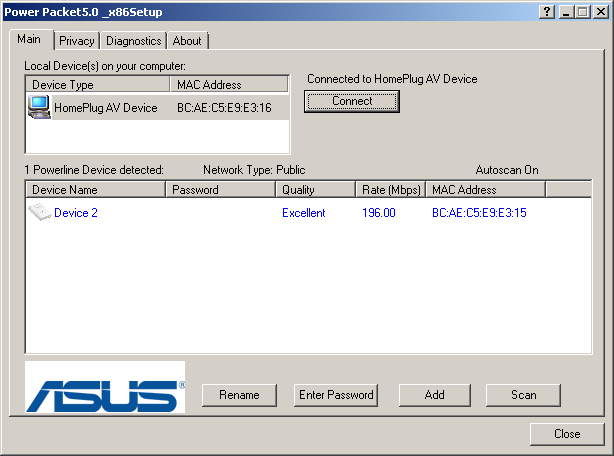Click the local devices MAC Address header

pyautogui.click(x=229, y=85)
